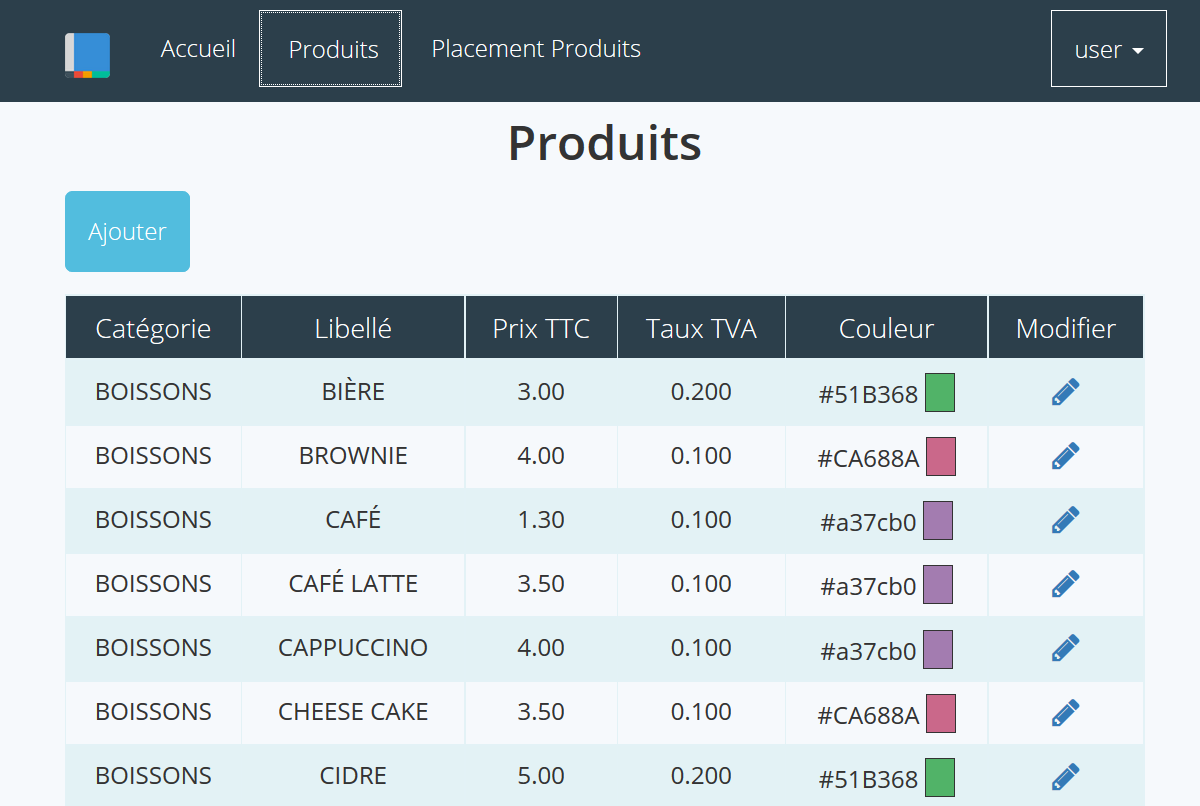Edit CAPPUCCINO using its pencil icon

click(x=1065, y=648)
